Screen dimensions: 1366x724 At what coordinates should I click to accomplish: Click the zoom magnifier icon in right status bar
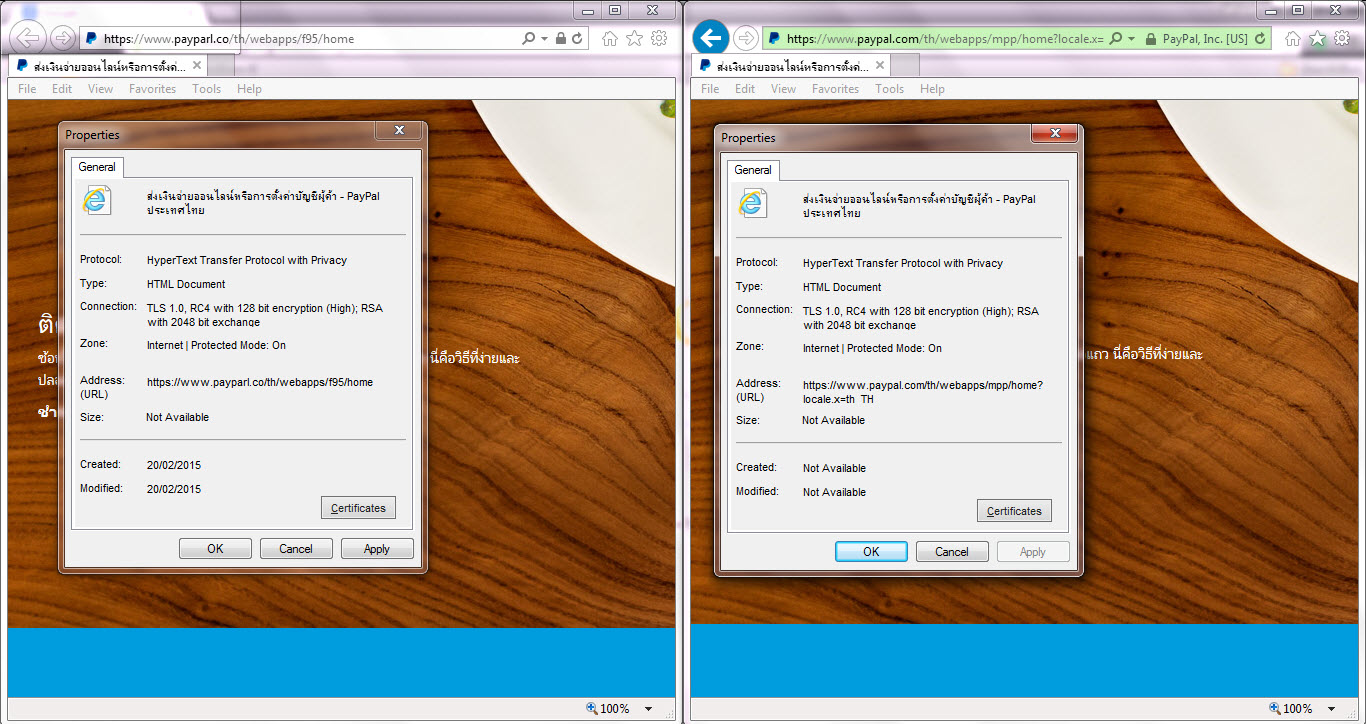pos(1274,708)
